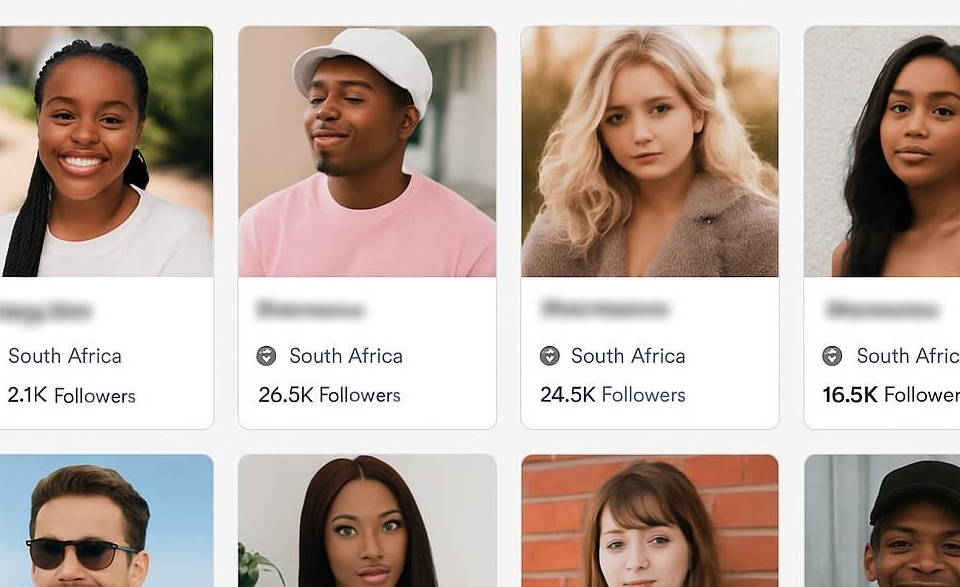Click the badge icon on the 26.5K Followers card

click(266, 356)
